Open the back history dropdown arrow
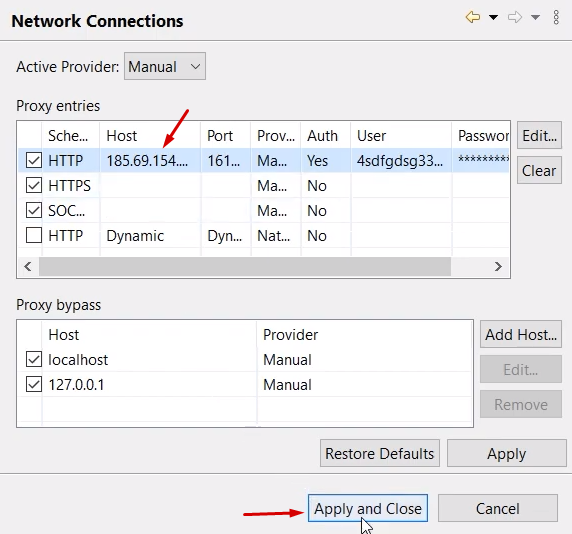Screen dimensions: 572x534 click(x=493, y=17)
